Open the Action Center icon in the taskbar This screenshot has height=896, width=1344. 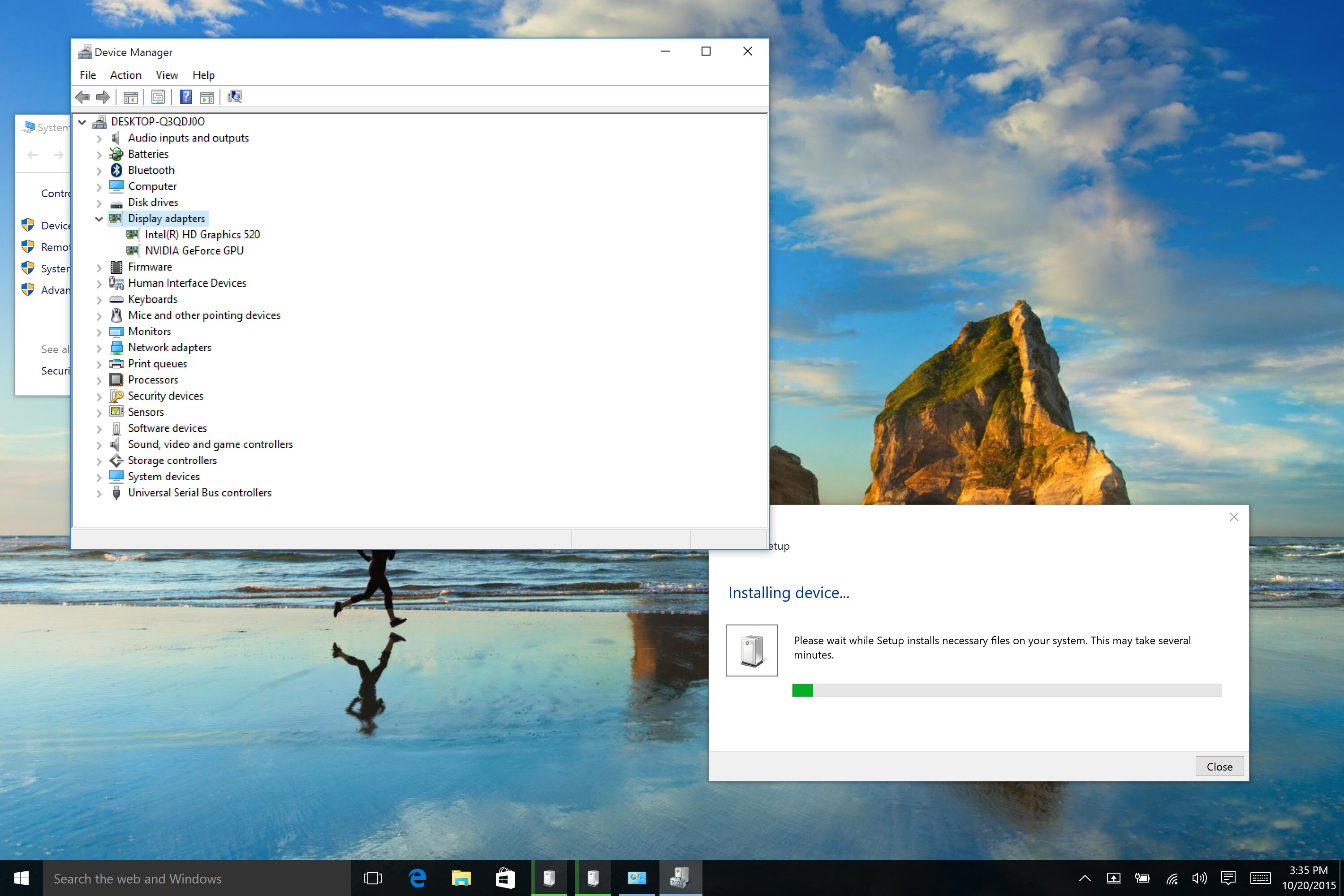[x=1228, y=878]
